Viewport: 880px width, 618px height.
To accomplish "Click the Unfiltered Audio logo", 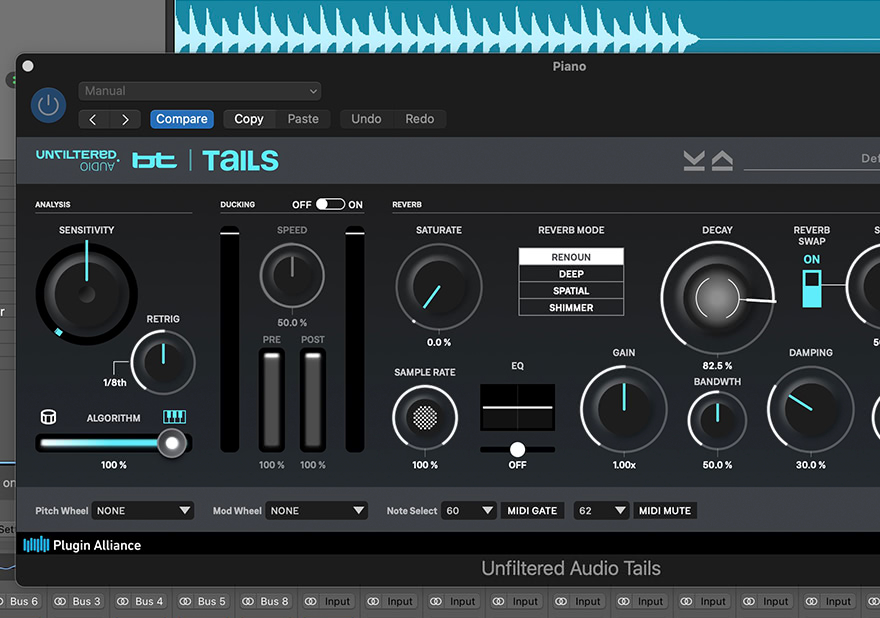I will coord(77,160).
